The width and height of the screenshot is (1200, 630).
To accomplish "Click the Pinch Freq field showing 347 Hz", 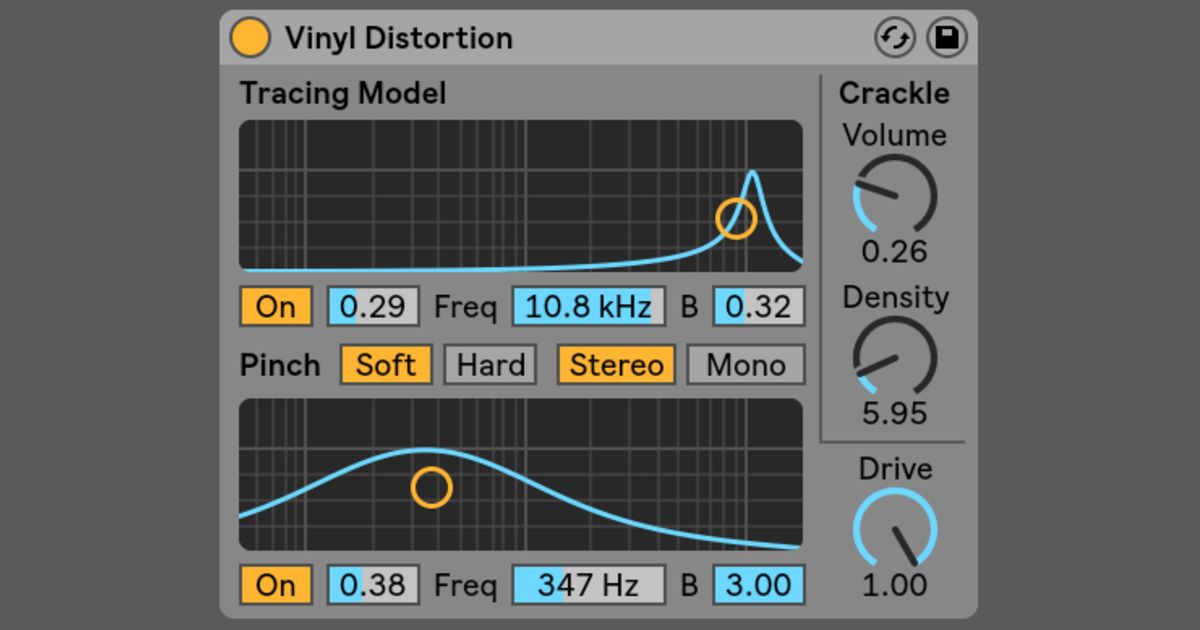I will 587,585.
